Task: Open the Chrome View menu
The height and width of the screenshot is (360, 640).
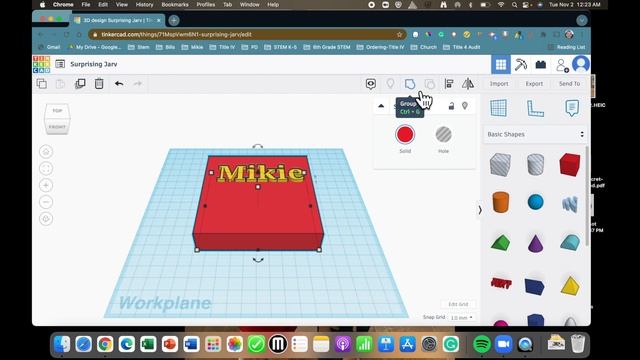Action: tap(122, 4)
